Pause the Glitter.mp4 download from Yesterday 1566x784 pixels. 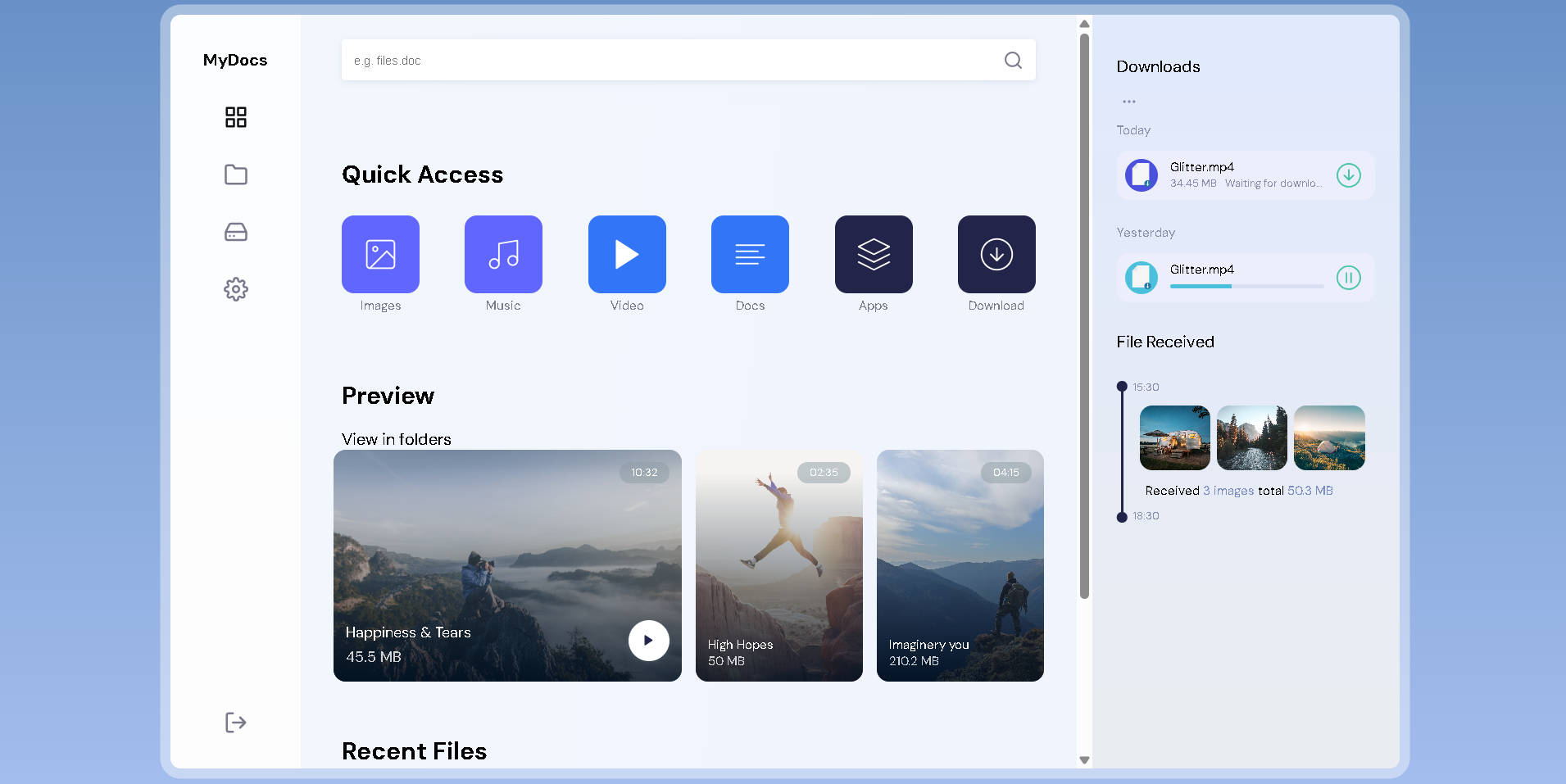click(x=1349, y=278)
